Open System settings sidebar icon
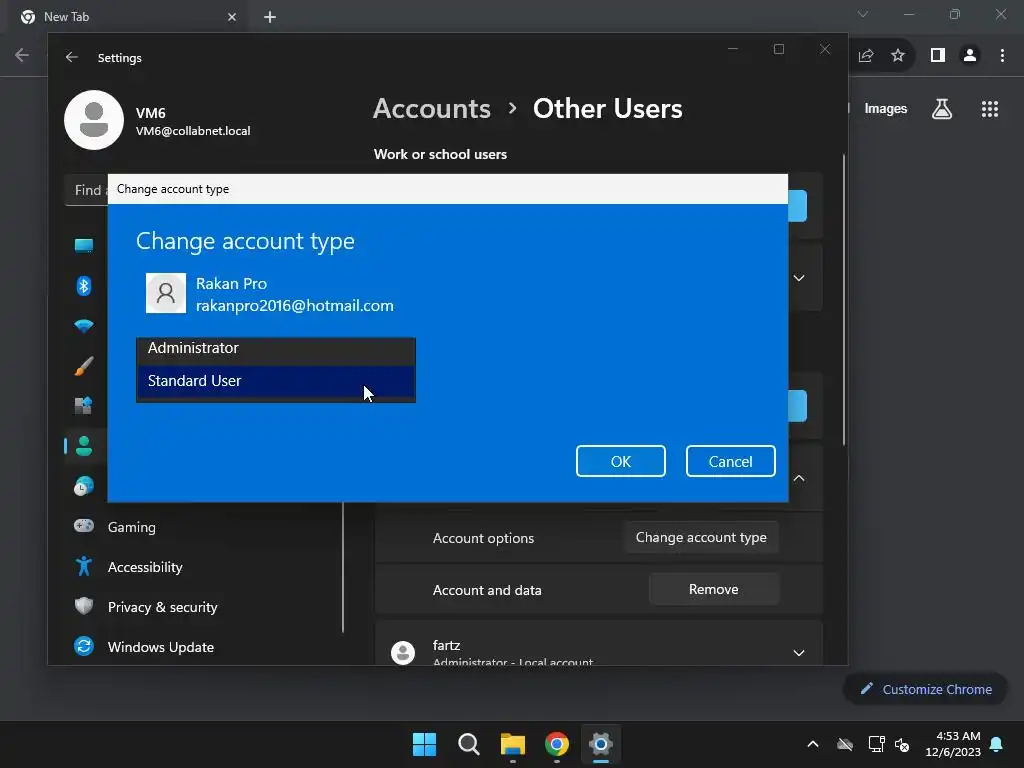Screen dimensions: 1024x768 pyautogui.click(x=84, y=246)
